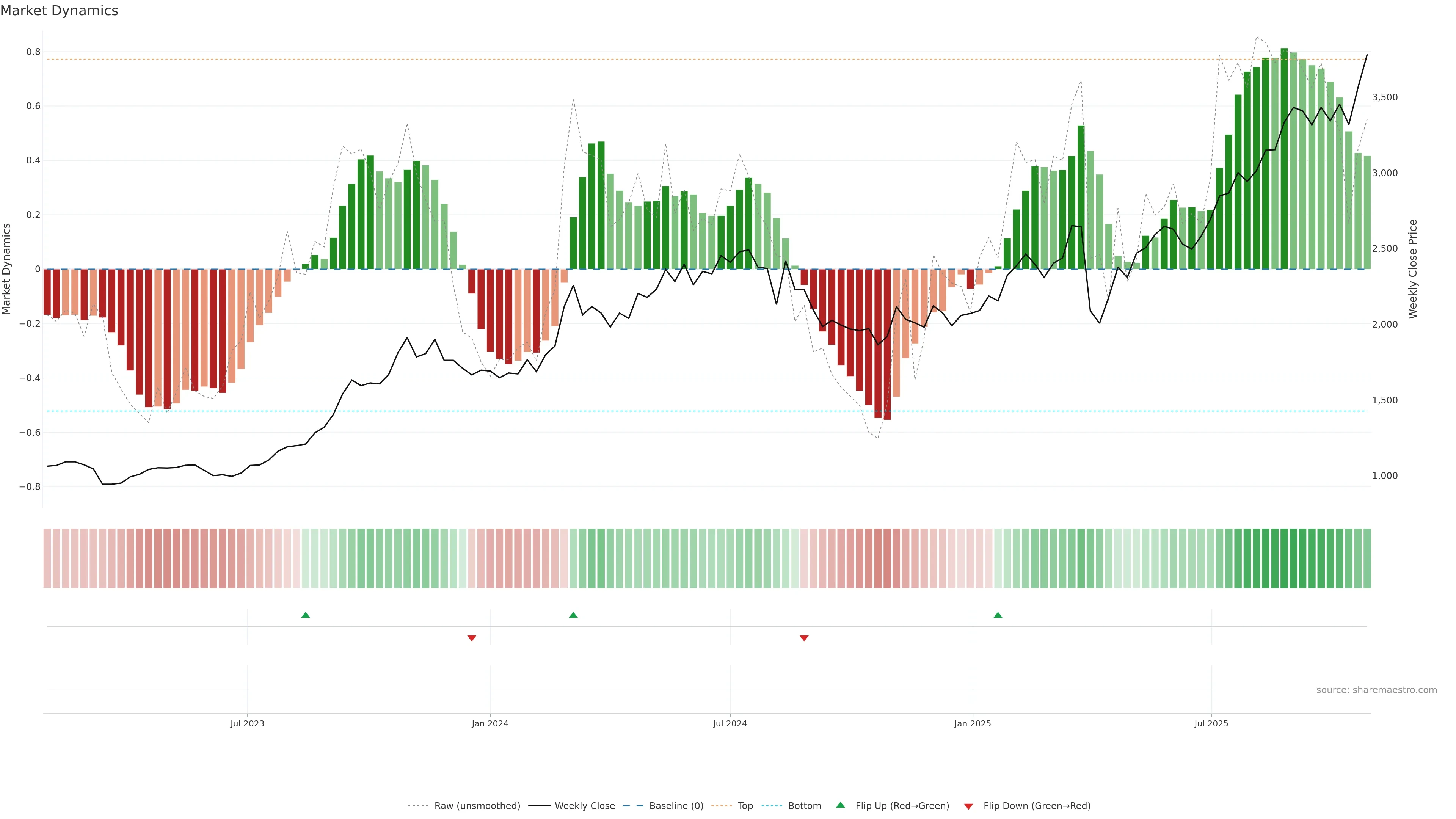Image resolution: width=1456 pixels, height=819 pixels.
Task: Click the Jul 2025 x-axis label
Action: coord(1211,723)
